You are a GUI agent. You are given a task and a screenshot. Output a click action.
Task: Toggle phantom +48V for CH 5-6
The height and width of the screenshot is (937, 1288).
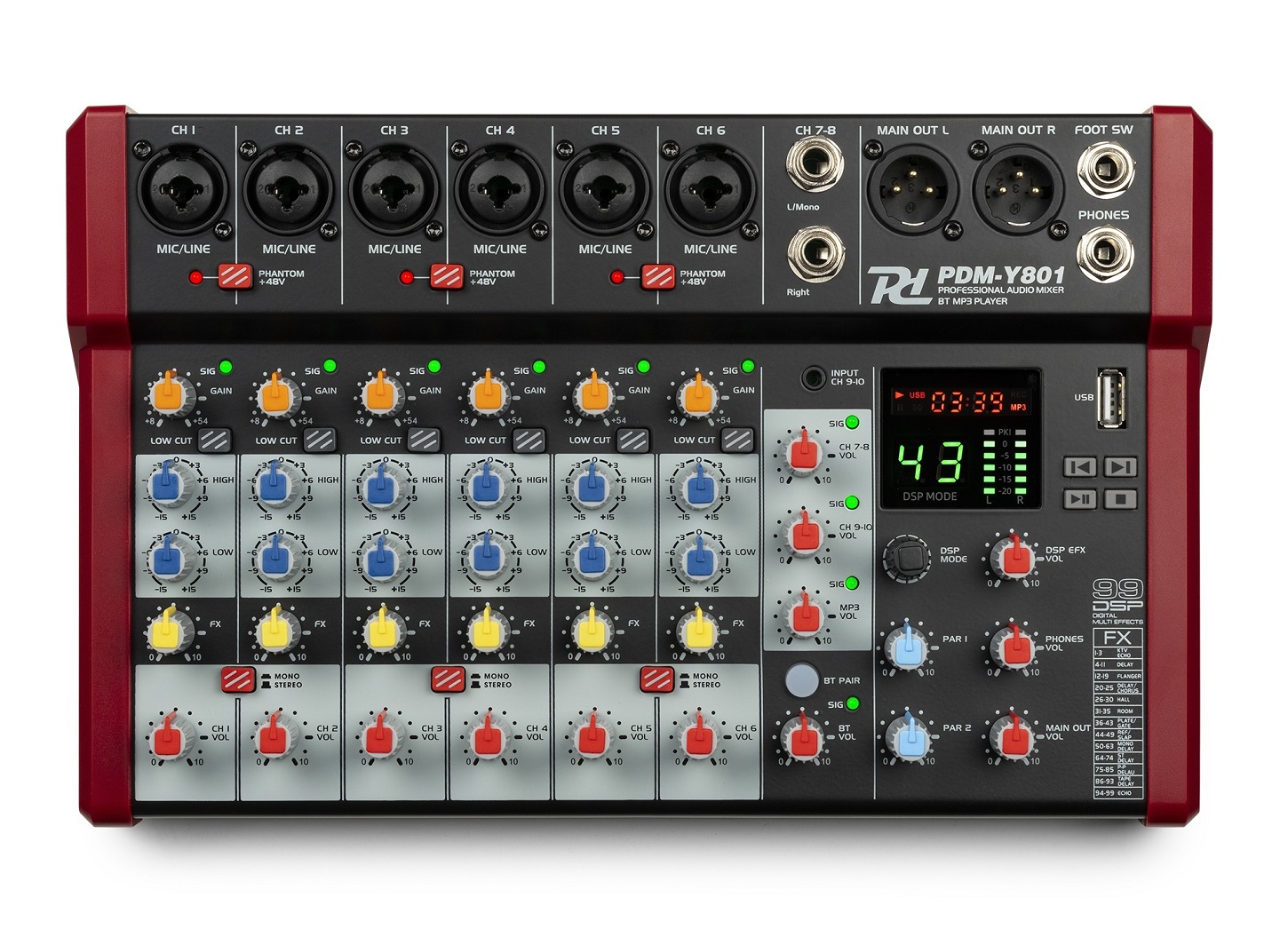657,277
